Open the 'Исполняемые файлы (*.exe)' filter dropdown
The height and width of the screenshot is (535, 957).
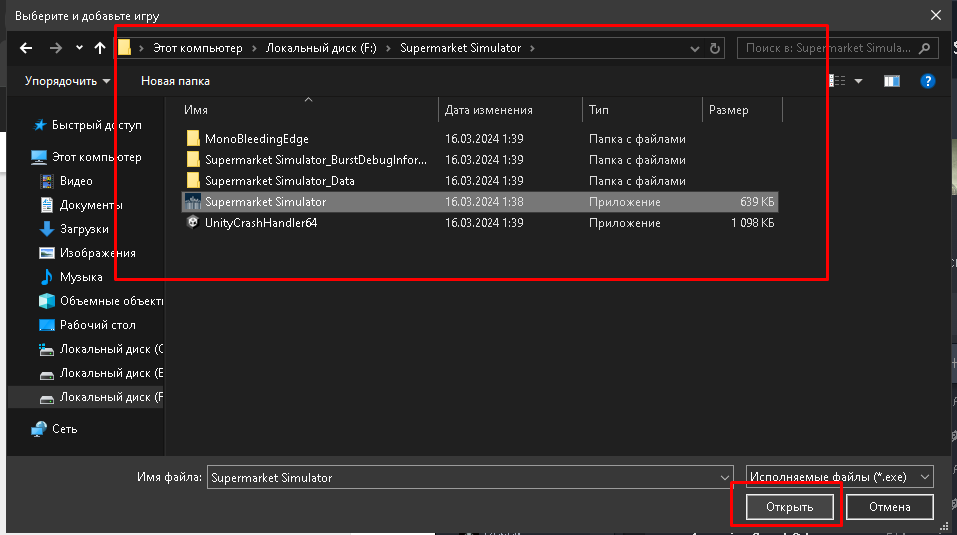point(839,476)
